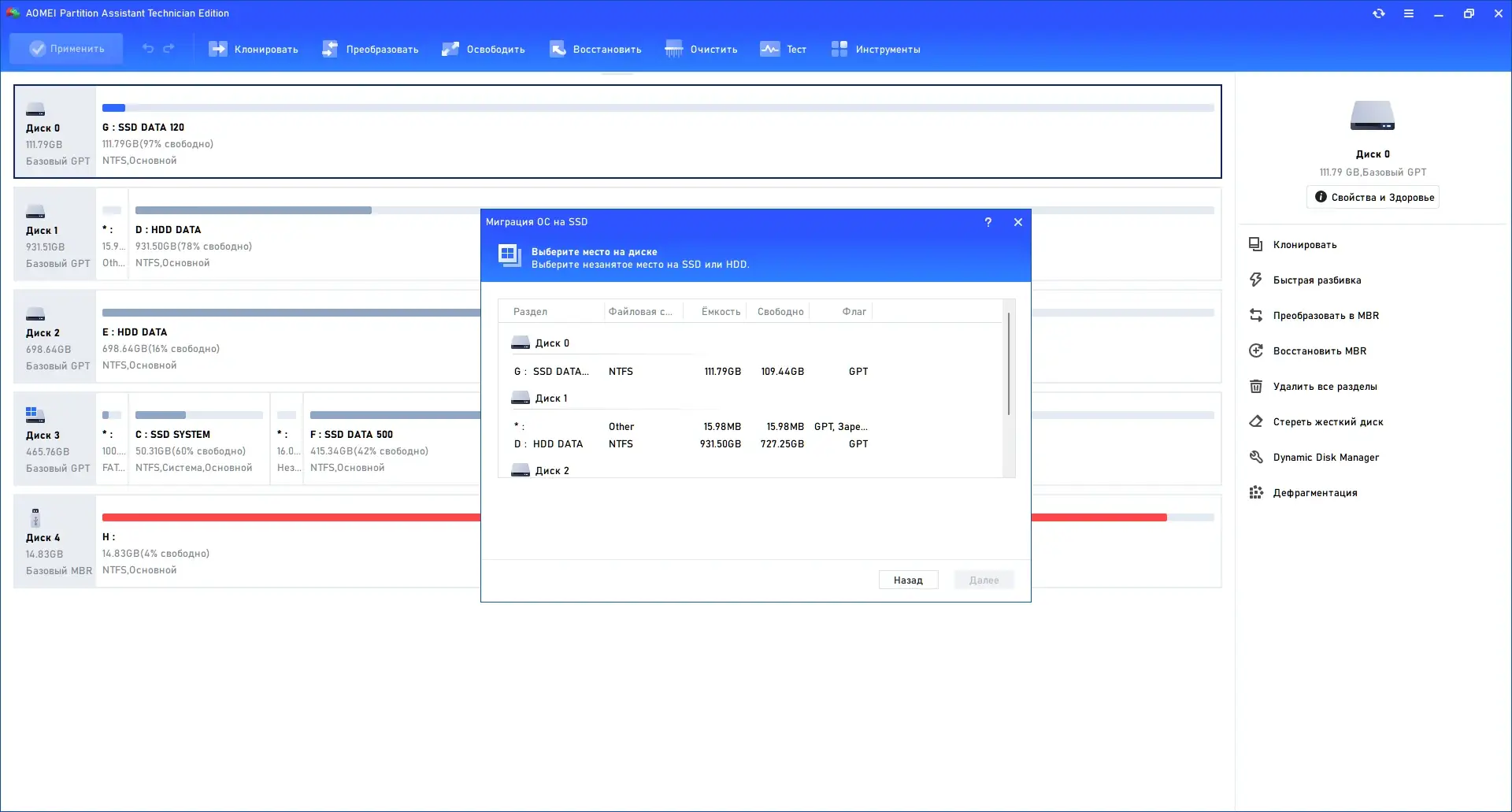This screenshot has height=812, width=1512.
Task: Click the Apply (Применить) button
Action: pyautogui.click(x=66, y=49)
